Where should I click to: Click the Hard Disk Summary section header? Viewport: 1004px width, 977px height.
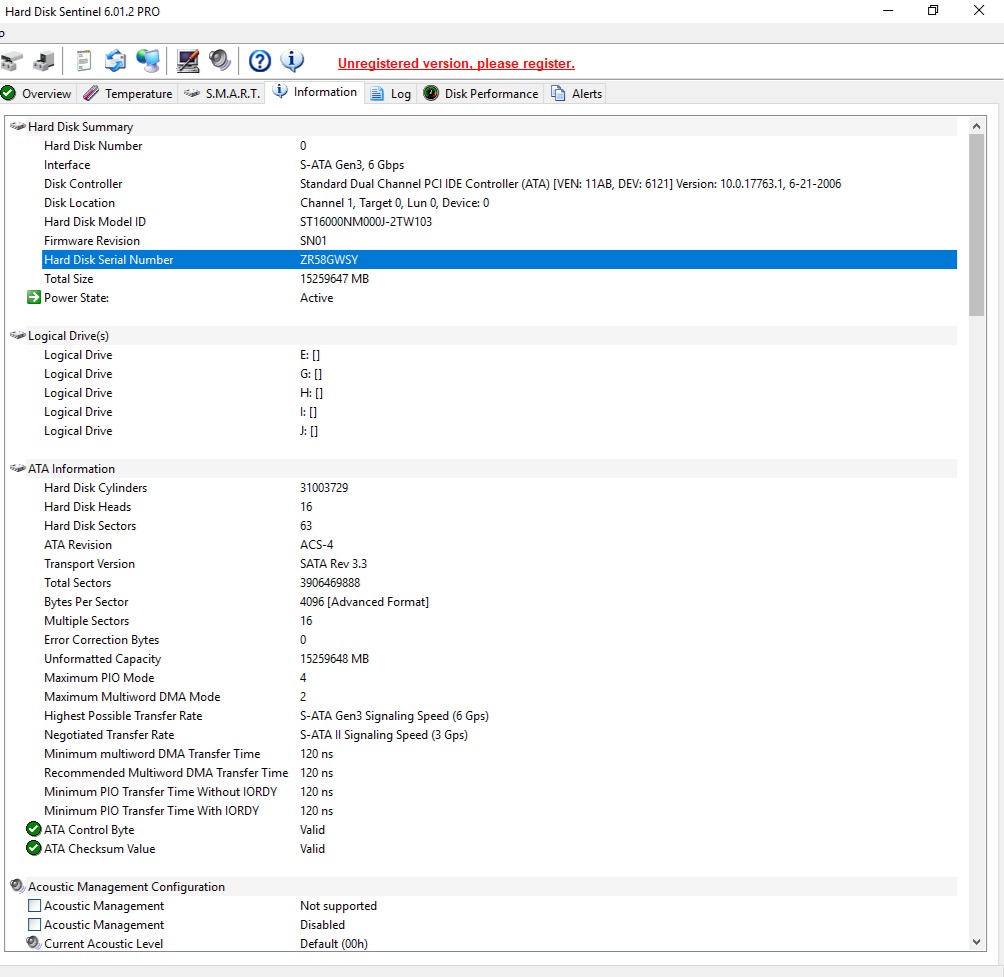coord(483,127)
